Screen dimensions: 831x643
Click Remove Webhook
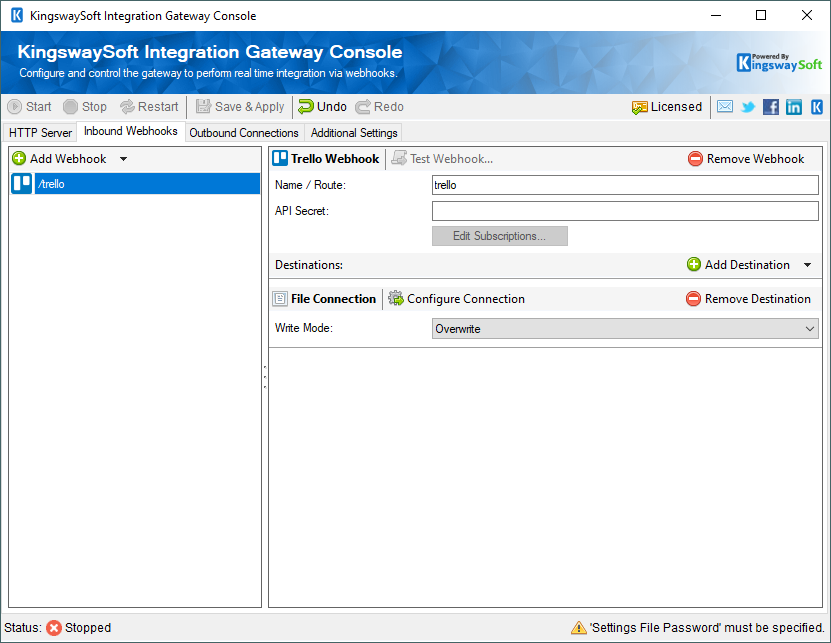[746, 158]
